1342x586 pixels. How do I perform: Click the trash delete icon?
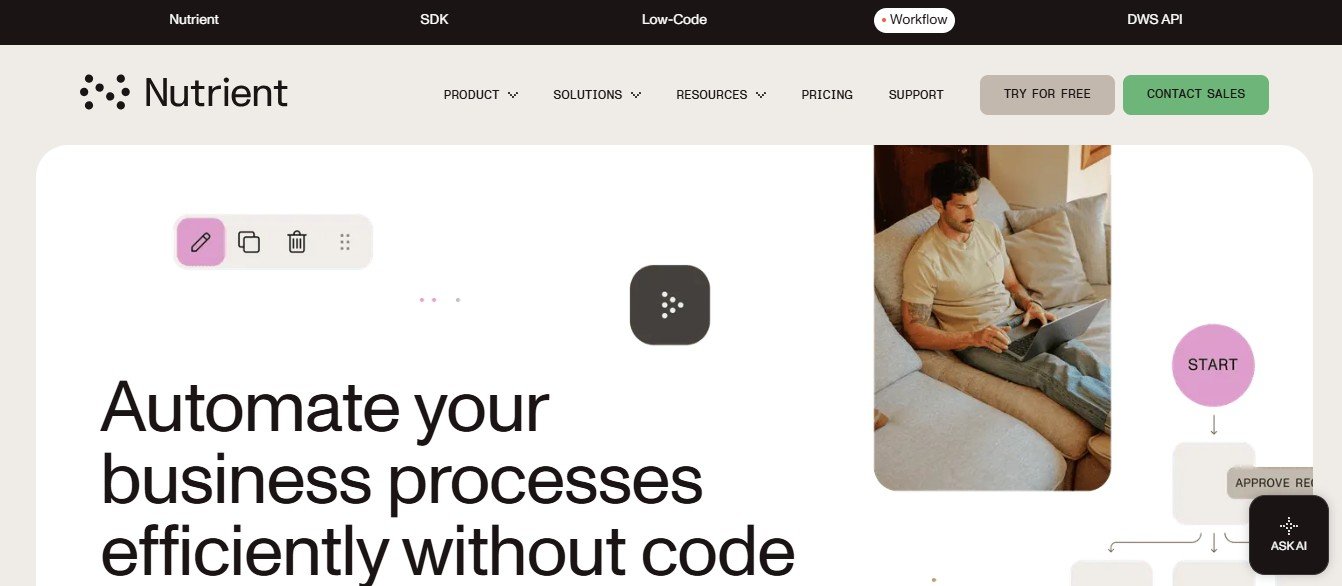297,242
